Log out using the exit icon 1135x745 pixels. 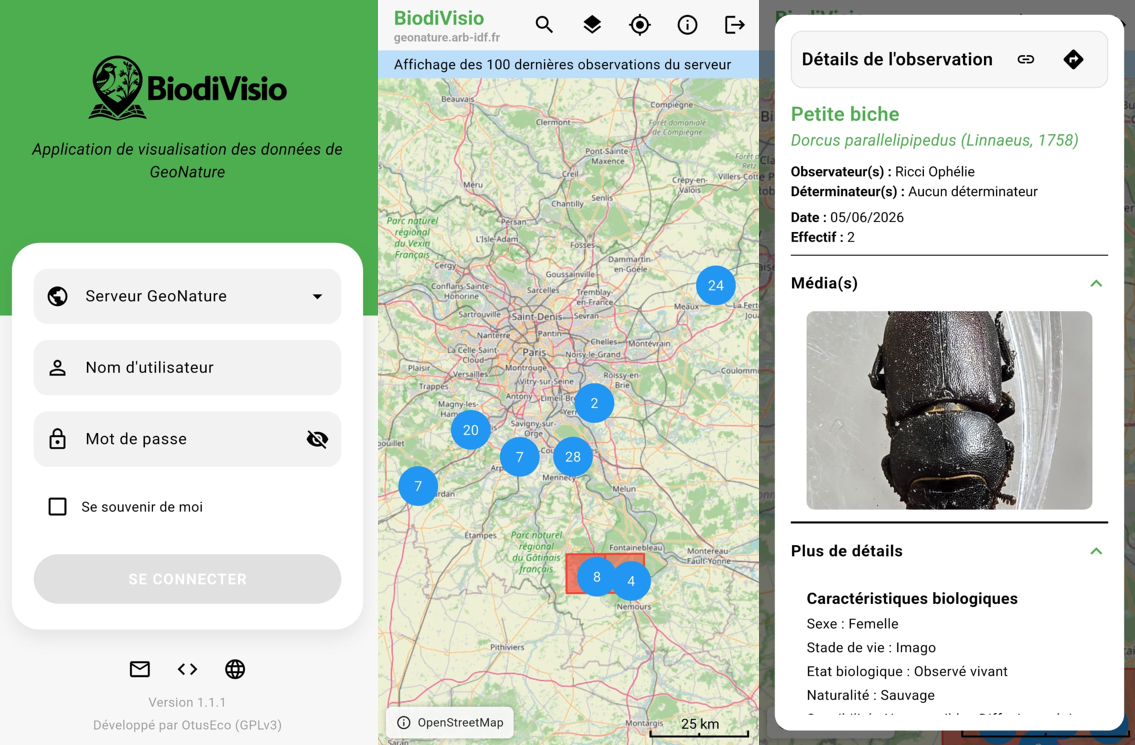735,25
